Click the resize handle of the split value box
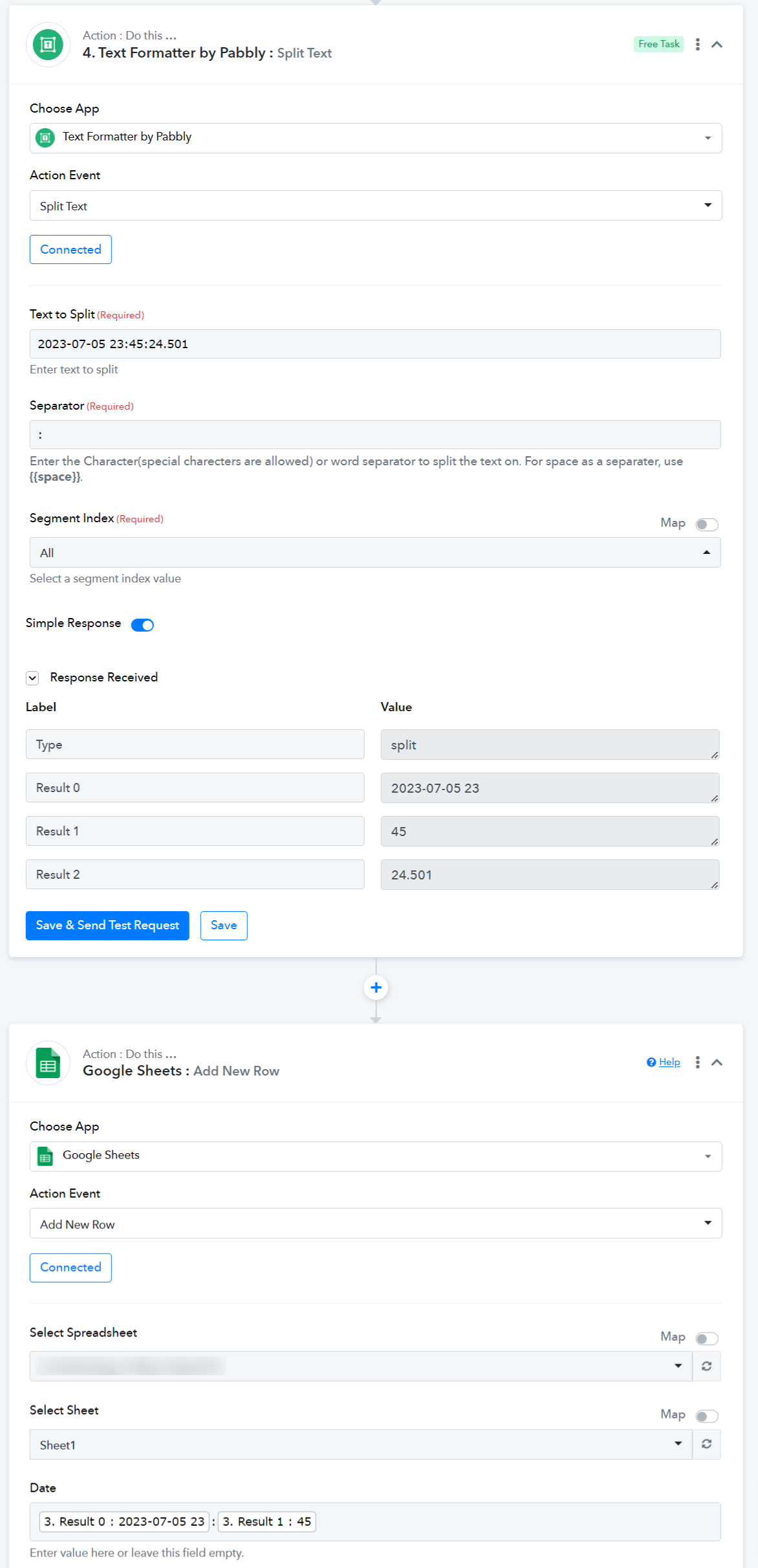Image resolution: width=758 pixels, height=1568 pixels. [x=715, y=755]
